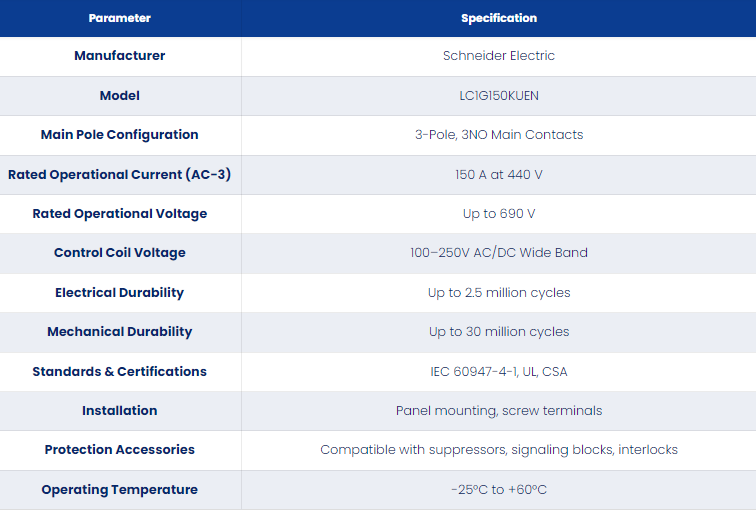Click the Schneider Electric cell

coord(499,56)
